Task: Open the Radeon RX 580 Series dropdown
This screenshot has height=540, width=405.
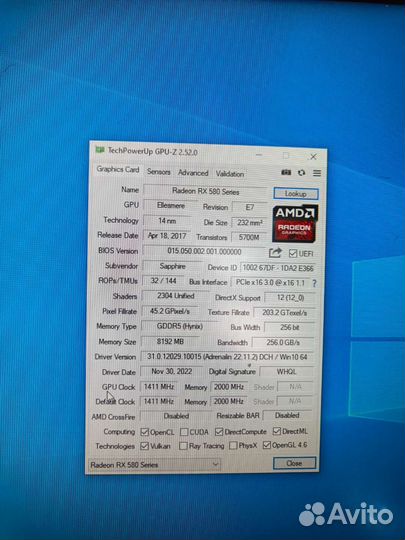Action: [154, 465]
